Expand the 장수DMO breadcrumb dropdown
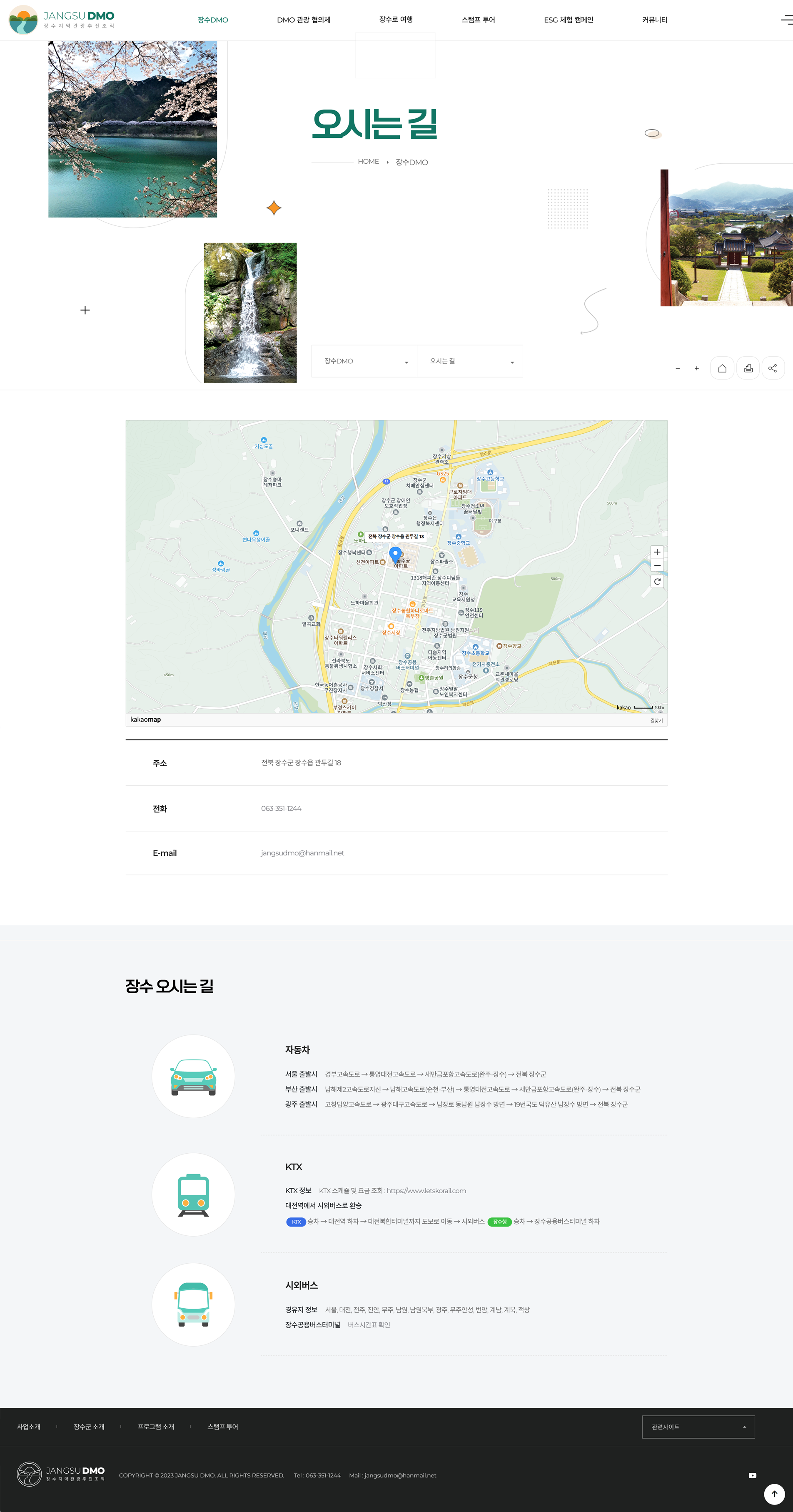 coord(364,361)
